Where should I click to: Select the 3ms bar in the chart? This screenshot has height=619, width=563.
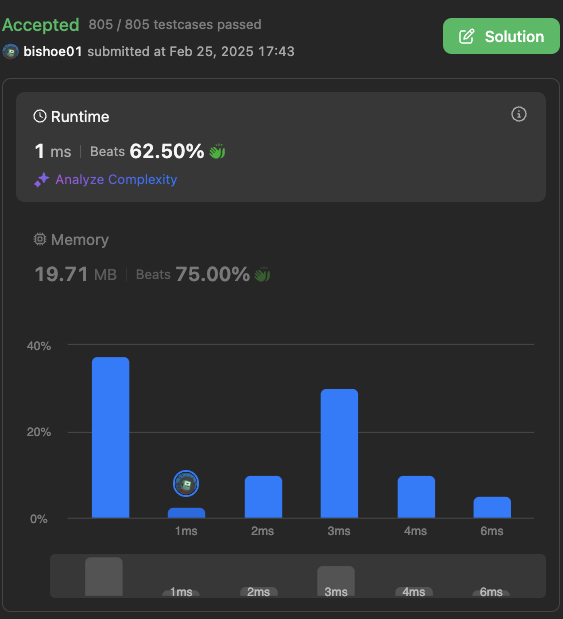pyautogui.click(x=339, y=453)
